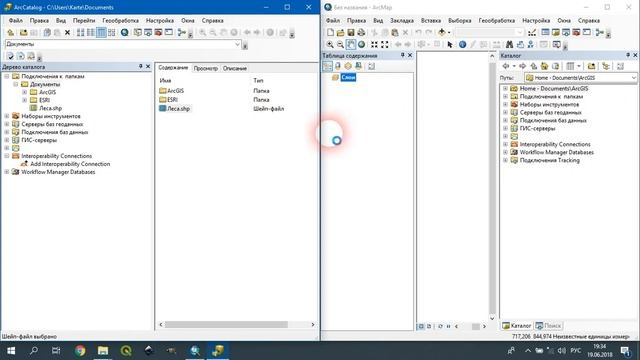Switch to the Поиск tab in ArcMap
Viewport: 640px width, 360px height.
point(549,326)
